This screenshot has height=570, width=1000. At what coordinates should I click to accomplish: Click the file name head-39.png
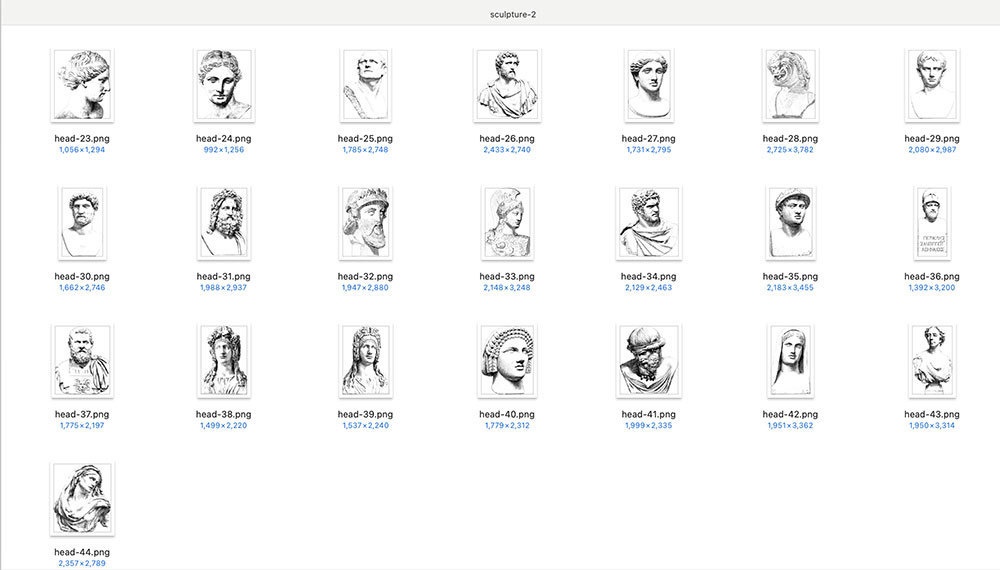click(x=365, y=414)
